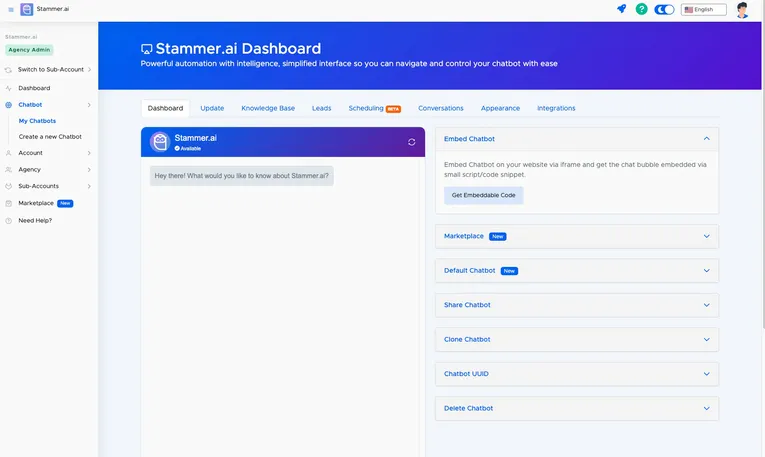Switch to the Conversations tab
765x457 pixels.
pyautogui.click(x=441, y=108)
